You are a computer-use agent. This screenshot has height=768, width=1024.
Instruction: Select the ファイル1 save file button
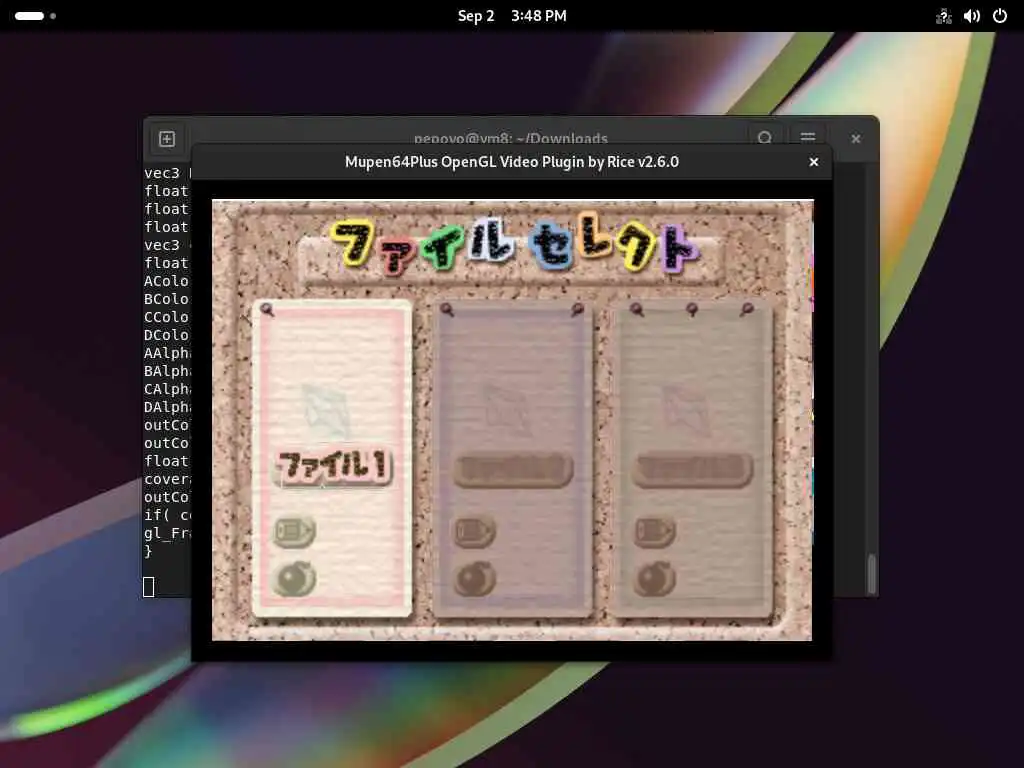click(x=333, y=467)
